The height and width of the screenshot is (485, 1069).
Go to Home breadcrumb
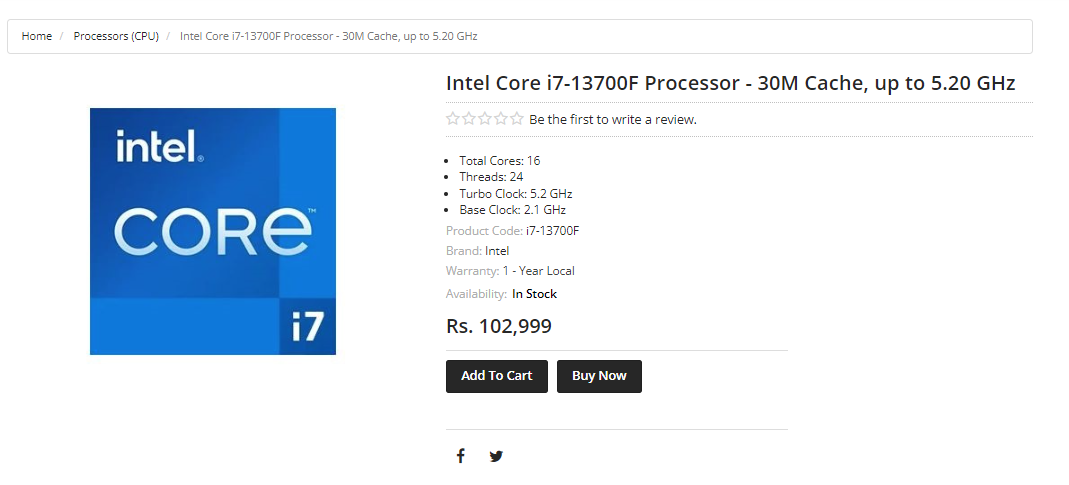pyautogui.click(x=37, y=36)
